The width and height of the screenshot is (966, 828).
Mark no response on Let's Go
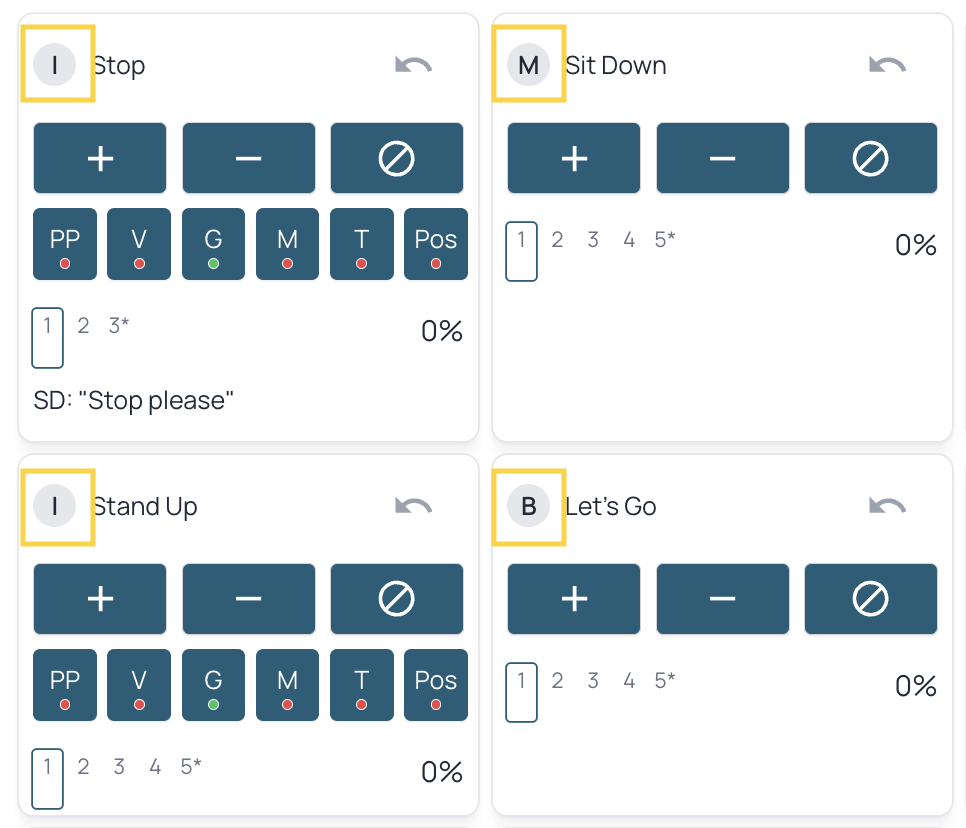[871, 599]
